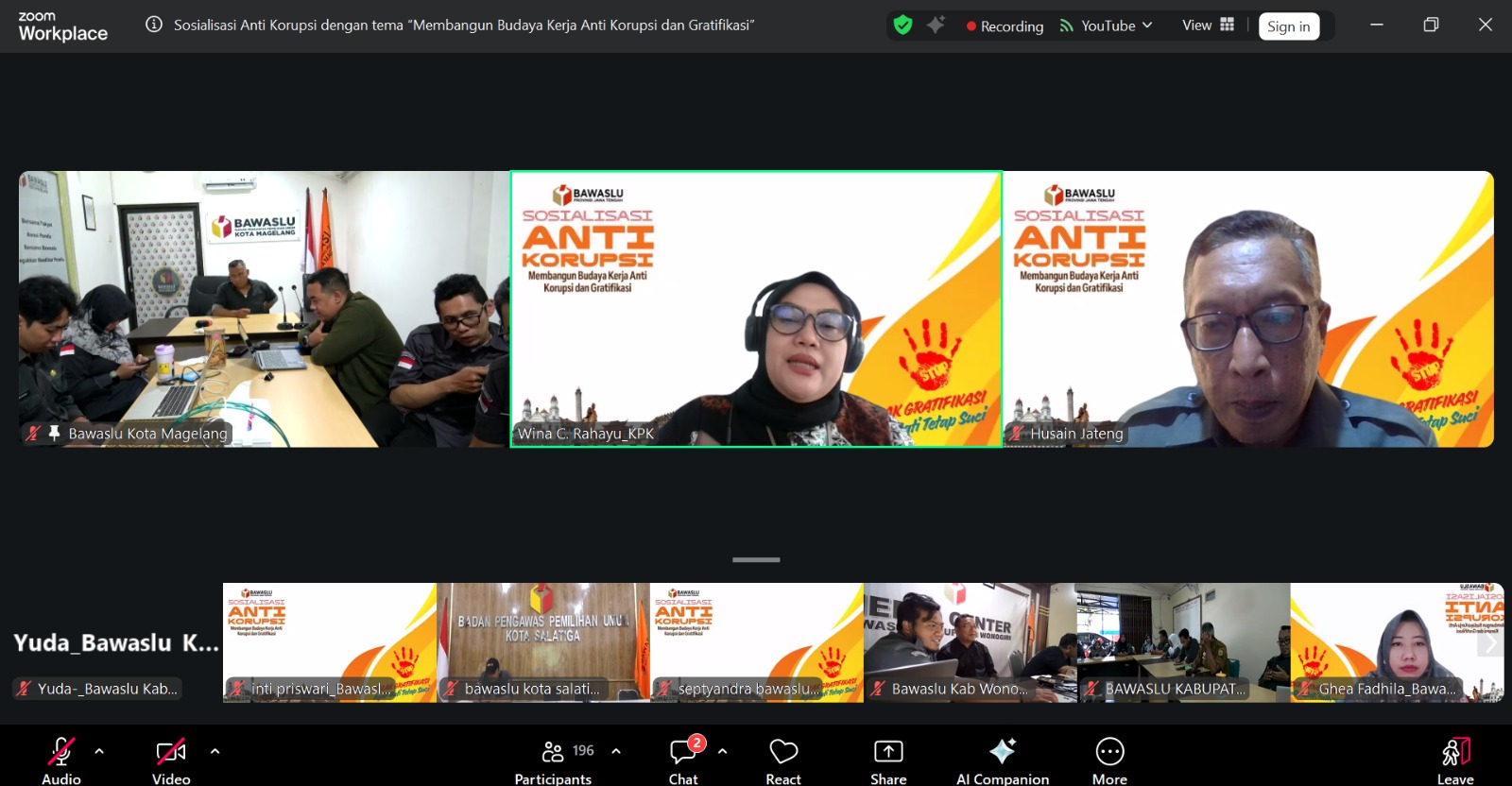Click green encryption shield icon
This screenshot has width=1512, height=786.
[x=903, y=26]
